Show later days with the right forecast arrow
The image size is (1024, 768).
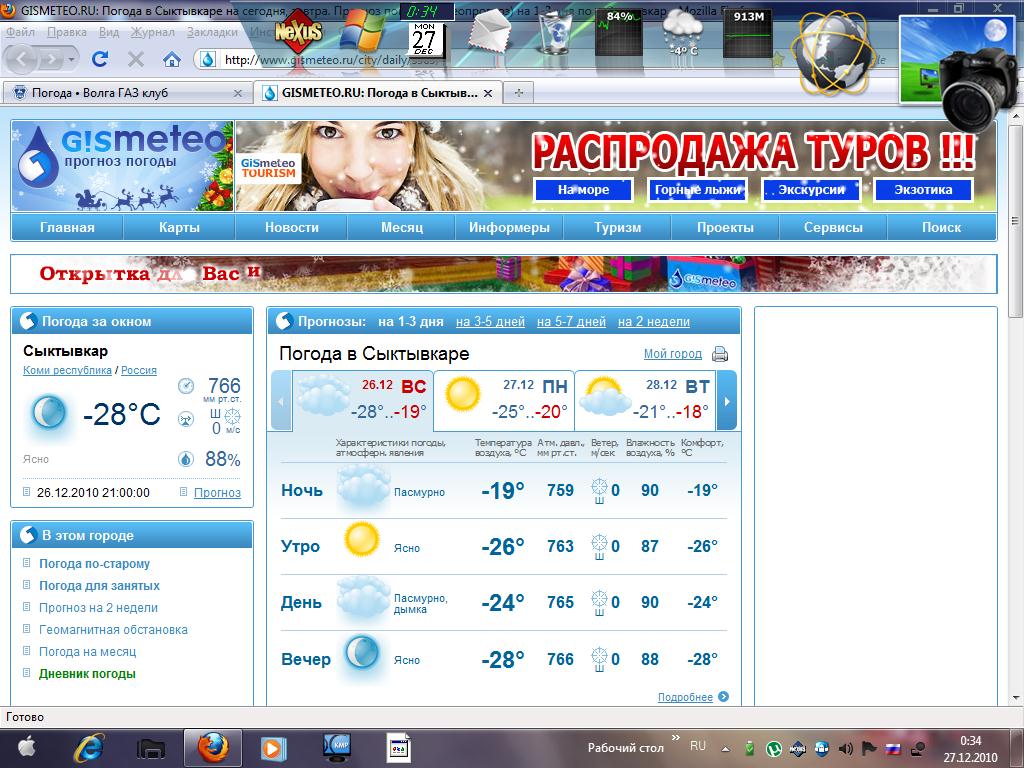[727, 400]
